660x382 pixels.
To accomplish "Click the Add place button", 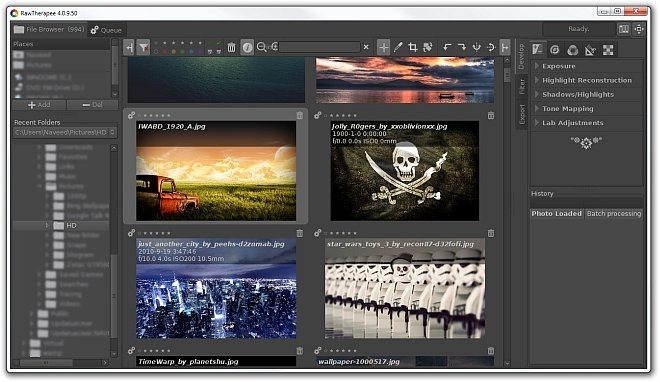I will pyautogui.click(x=39, y=105).
